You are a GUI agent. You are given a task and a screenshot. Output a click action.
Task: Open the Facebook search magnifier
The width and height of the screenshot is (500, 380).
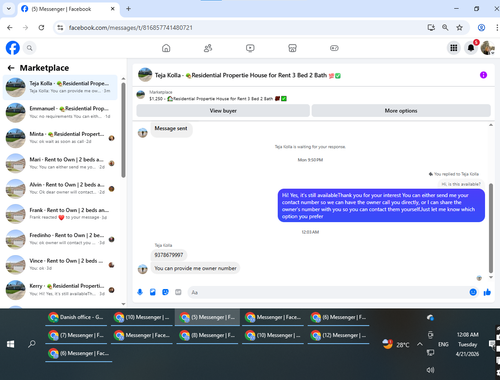[x=30, y=48]
